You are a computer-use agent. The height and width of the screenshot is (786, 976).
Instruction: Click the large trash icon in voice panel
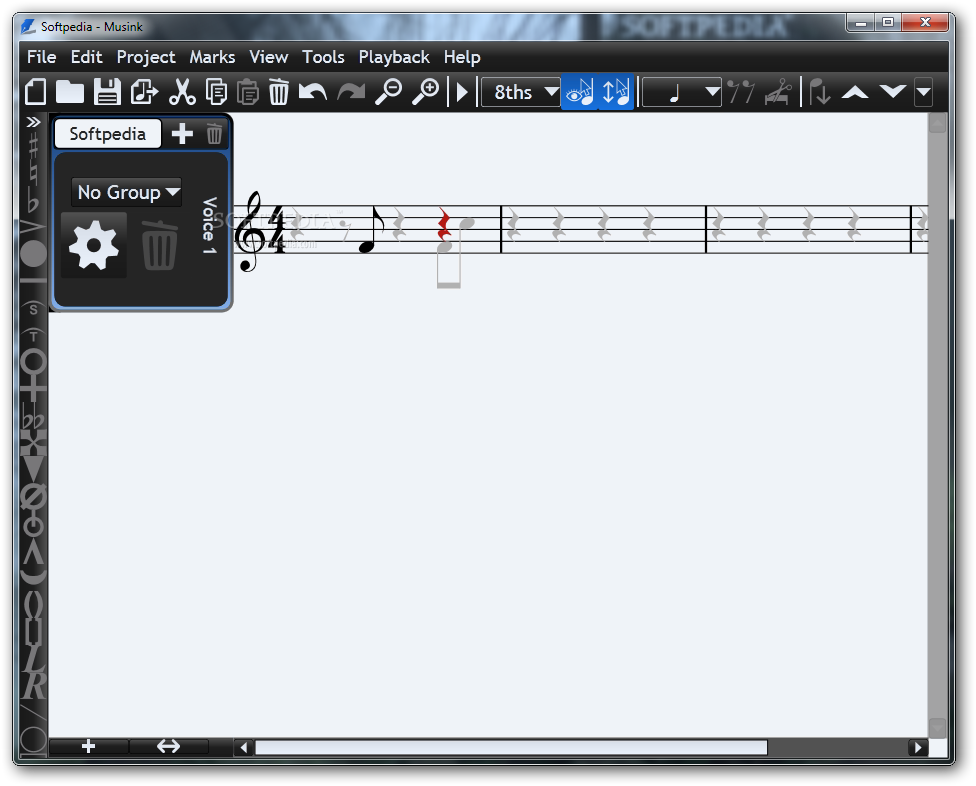tap(159, 246)
